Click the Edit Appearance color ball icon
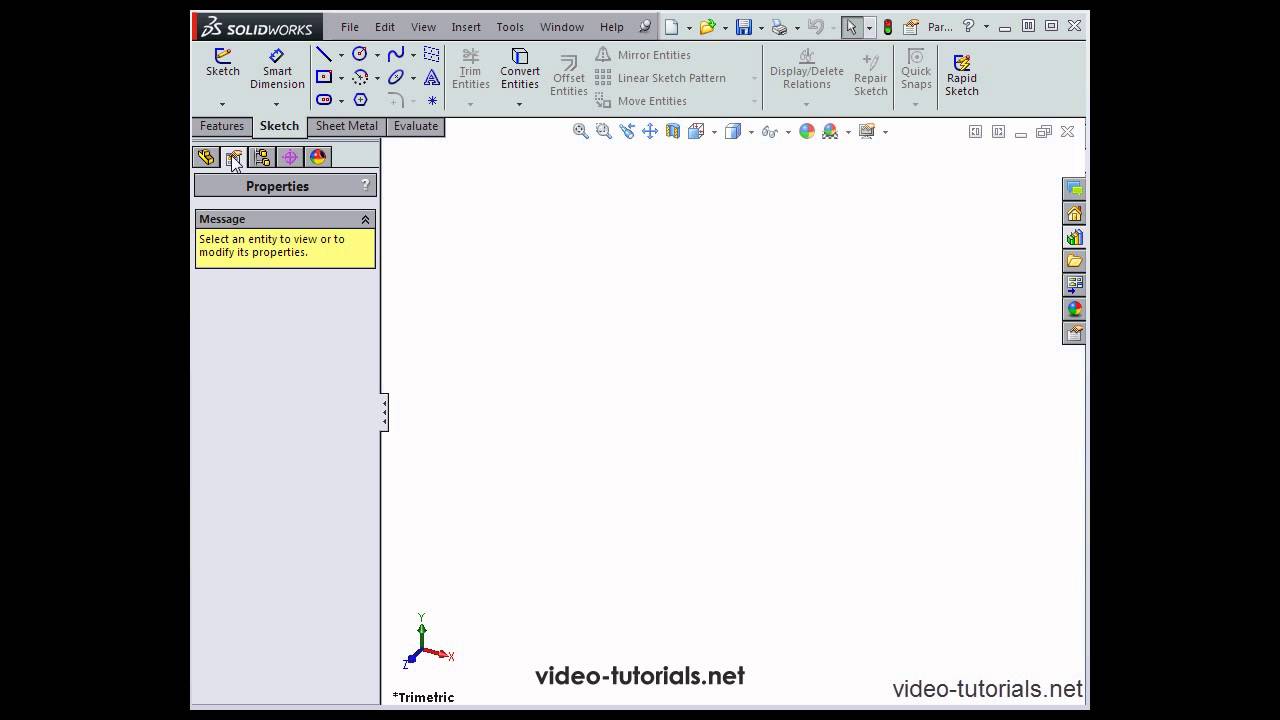Image resolution: width=1280 pixels, height=720 pixels. click(x=807, y=131)
